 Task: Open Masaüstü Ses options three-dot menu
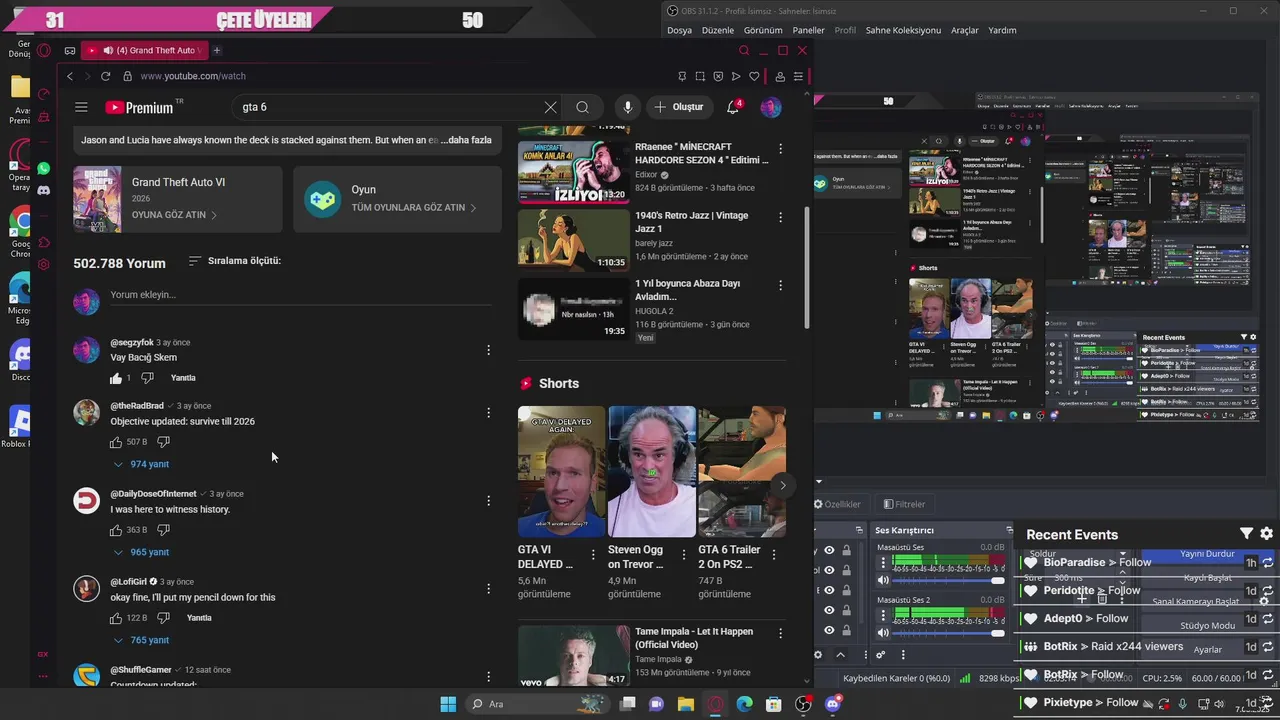point(883,563)
